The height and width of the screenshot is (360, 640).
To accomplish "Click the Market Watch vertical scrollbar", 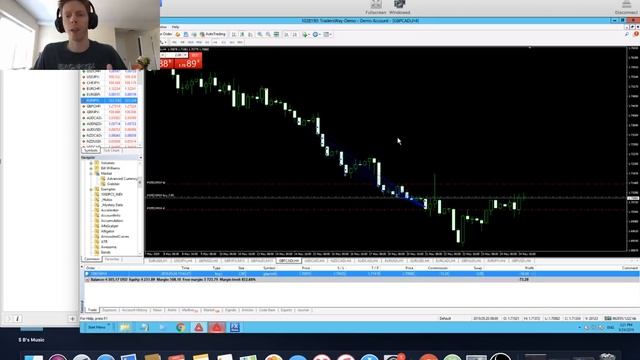I will [140, 108].
